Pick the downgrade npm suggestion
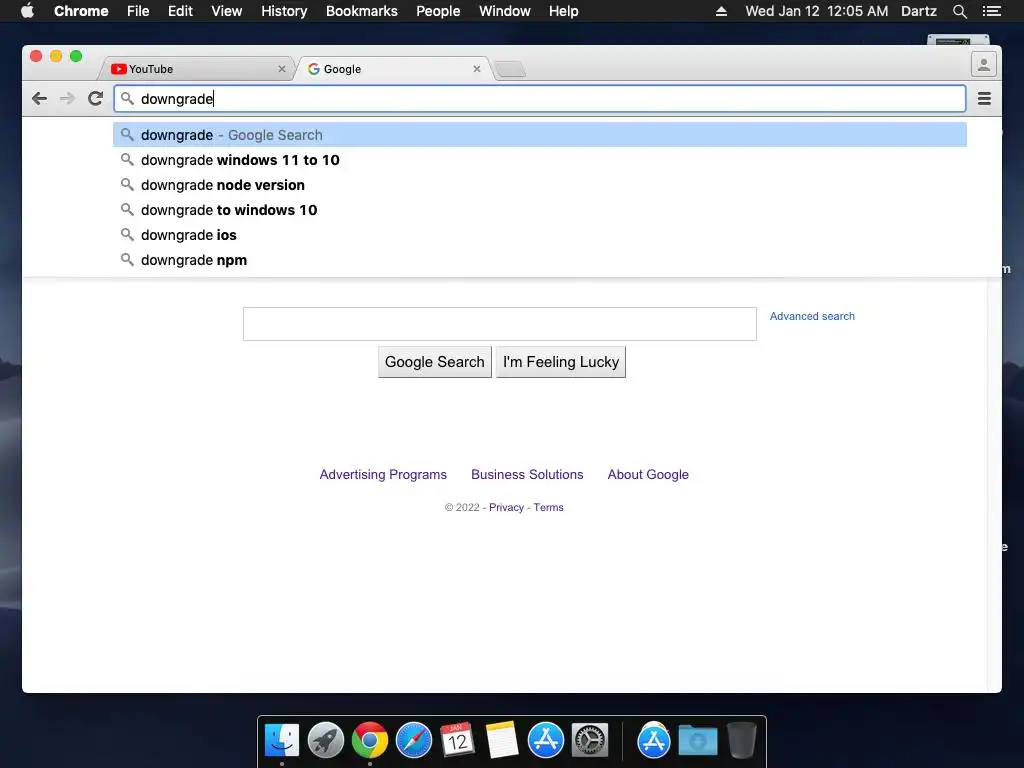This screenshot has height=768, width=1024. 539,260
